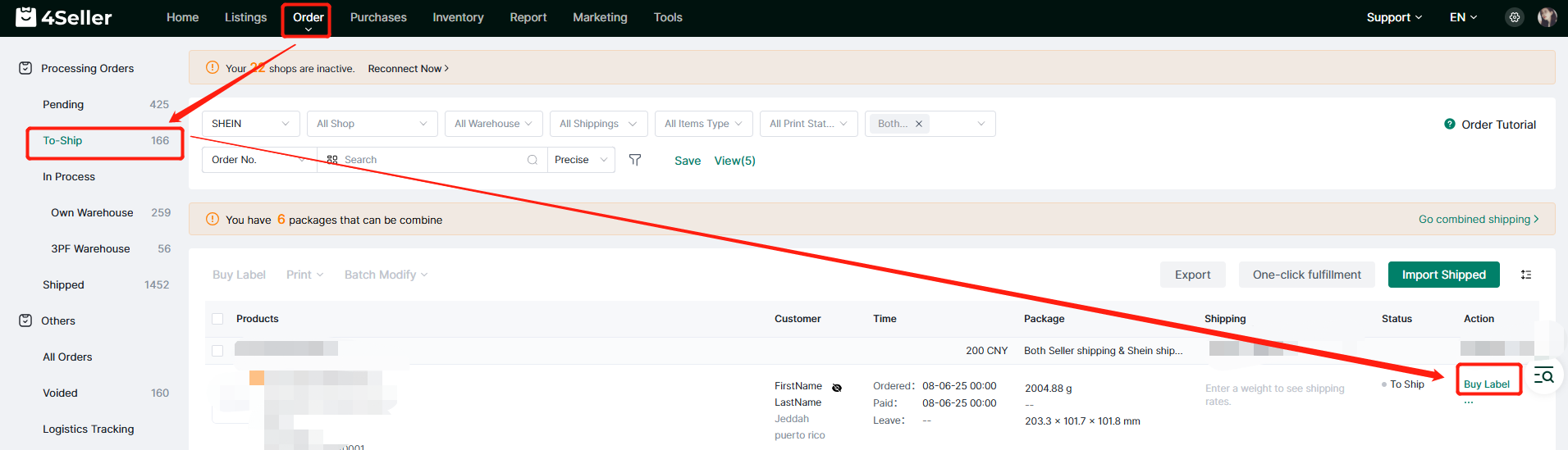1568x450 pixels.
Task: Toggle customer name visibility eye icon
Action: (837, 388)
